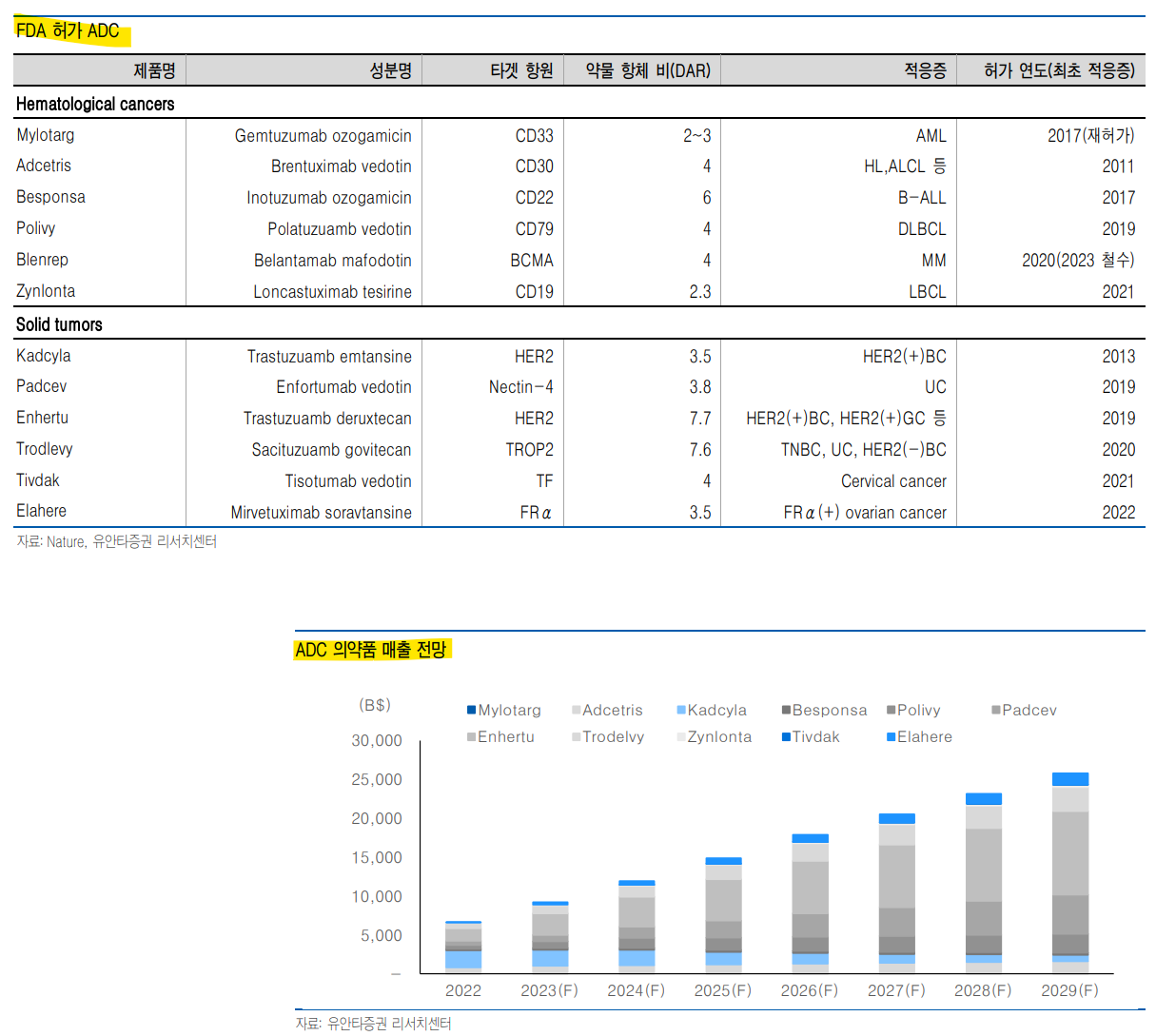Select the 'ADC 의약품 매출 전망' chart title
This screenshot has width=1156, height=1036.
[371, 650]
